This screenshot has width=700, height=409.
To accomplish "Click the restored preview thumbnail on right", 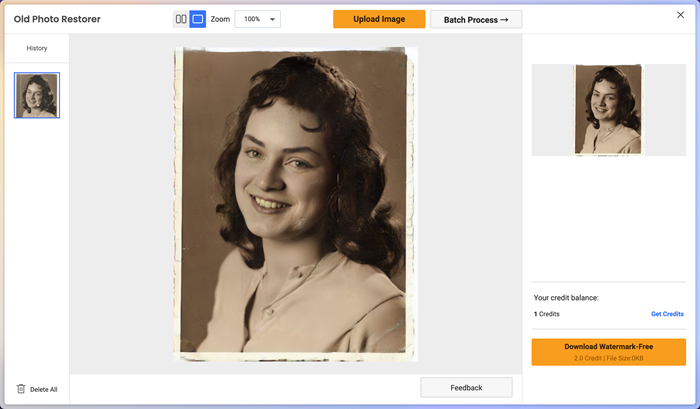I will pyautogui.click(x=608, y=110).
